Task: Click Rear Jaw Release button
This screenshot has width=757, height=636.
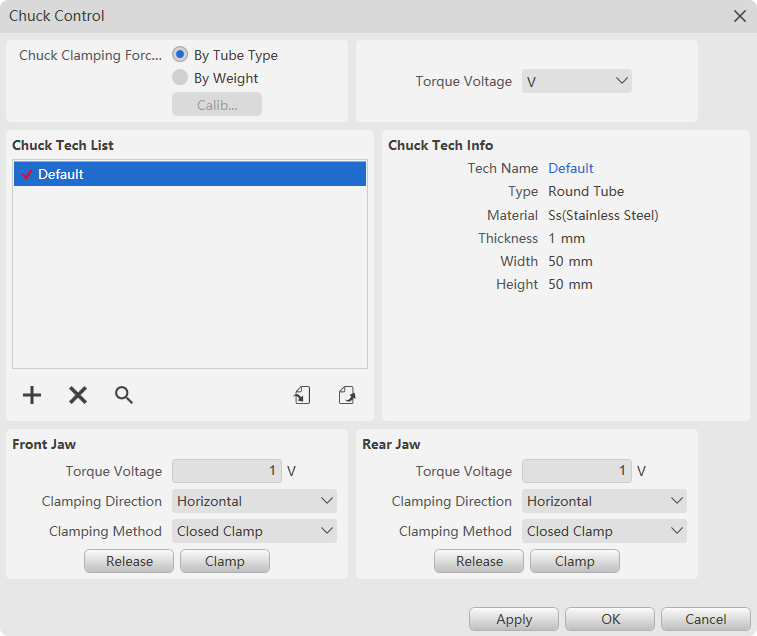Action: click(x=479, y=561)
